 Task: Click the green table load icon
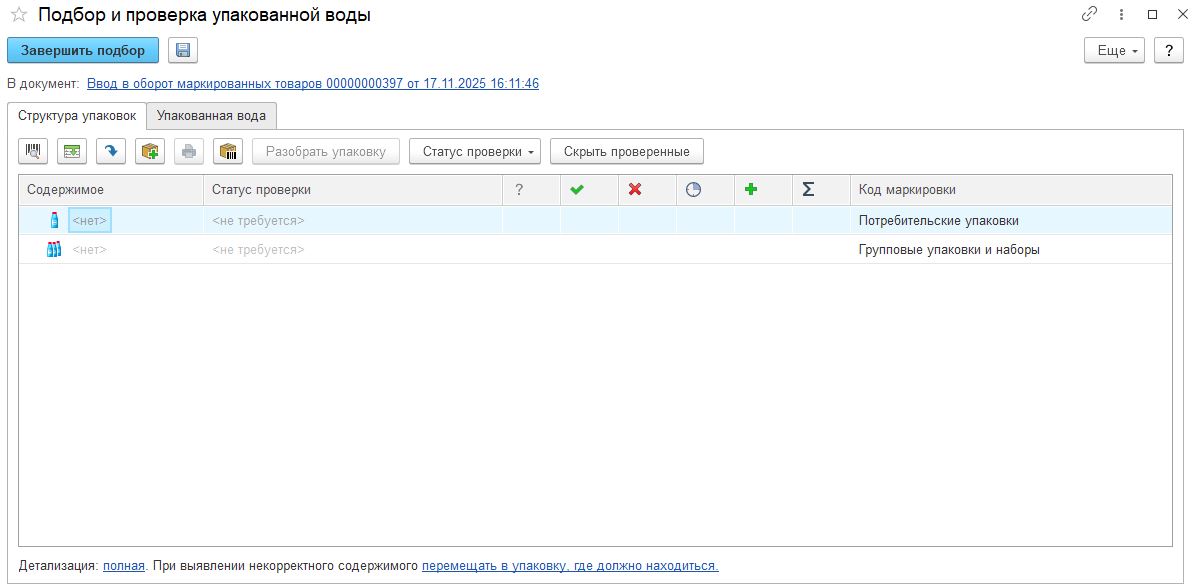[72, 151]
